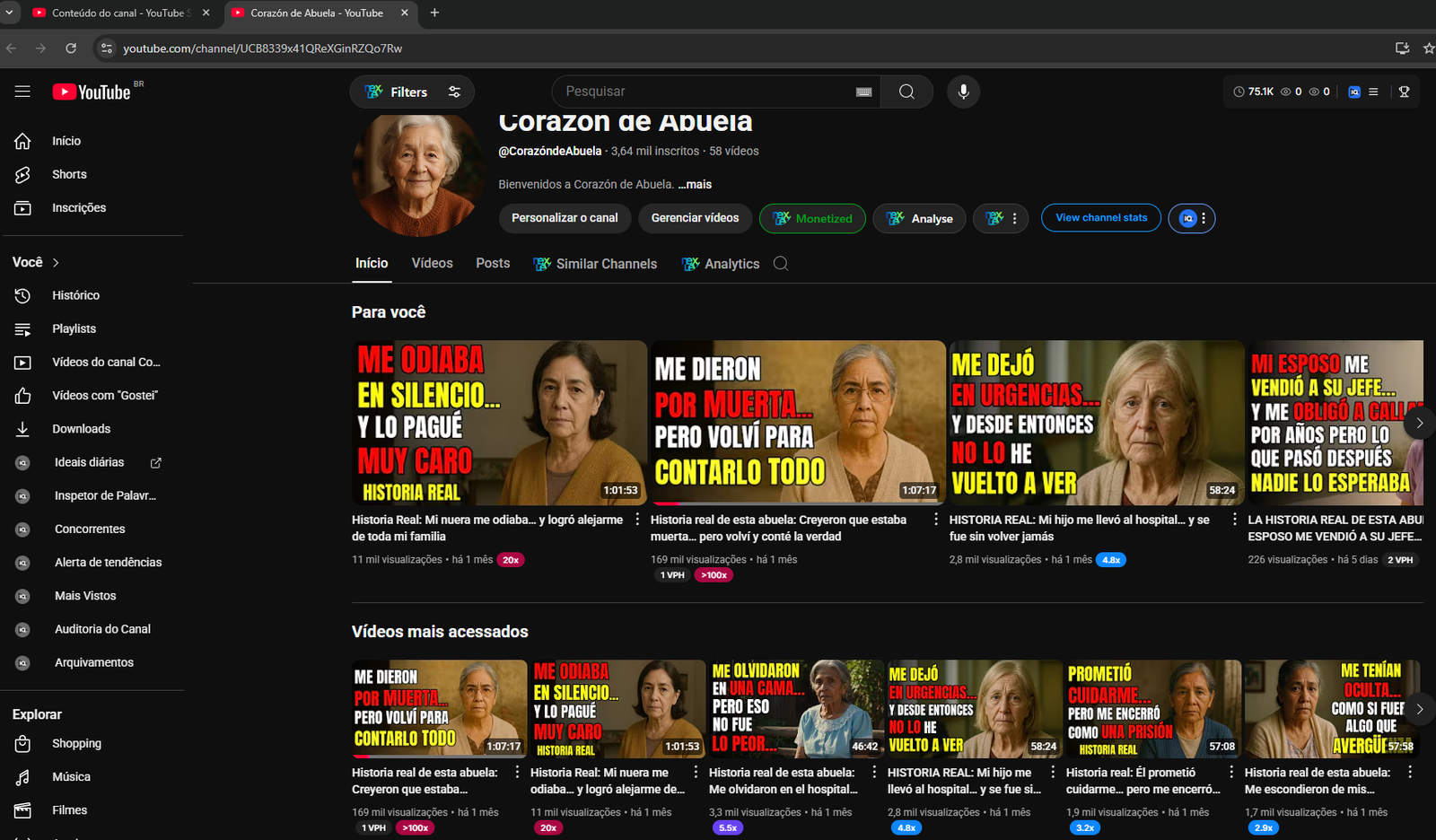Screen dimensions: 1436x840
Task: Click the Analyse button
Action: click(919, 218)
